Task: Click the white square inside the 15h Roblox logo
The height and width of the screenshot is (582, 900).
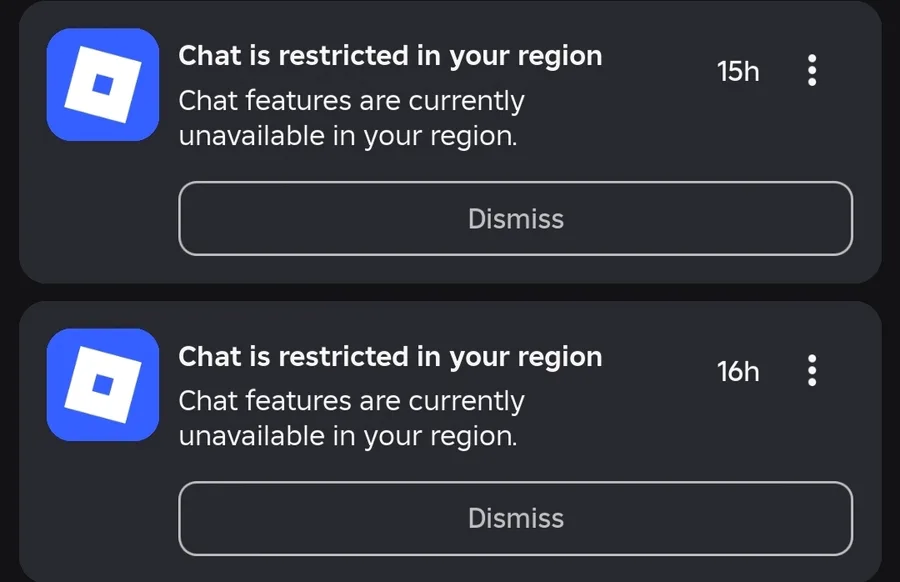Action: click(x=103, y=84)
